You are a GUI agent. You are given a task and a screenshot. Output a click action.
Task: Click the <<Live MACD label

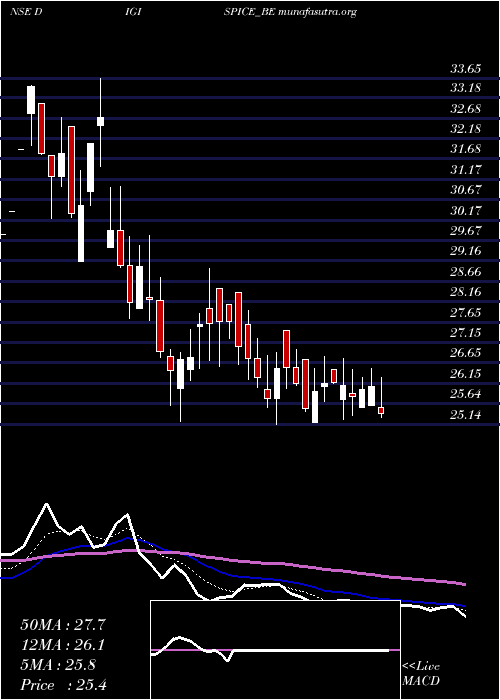421,674
